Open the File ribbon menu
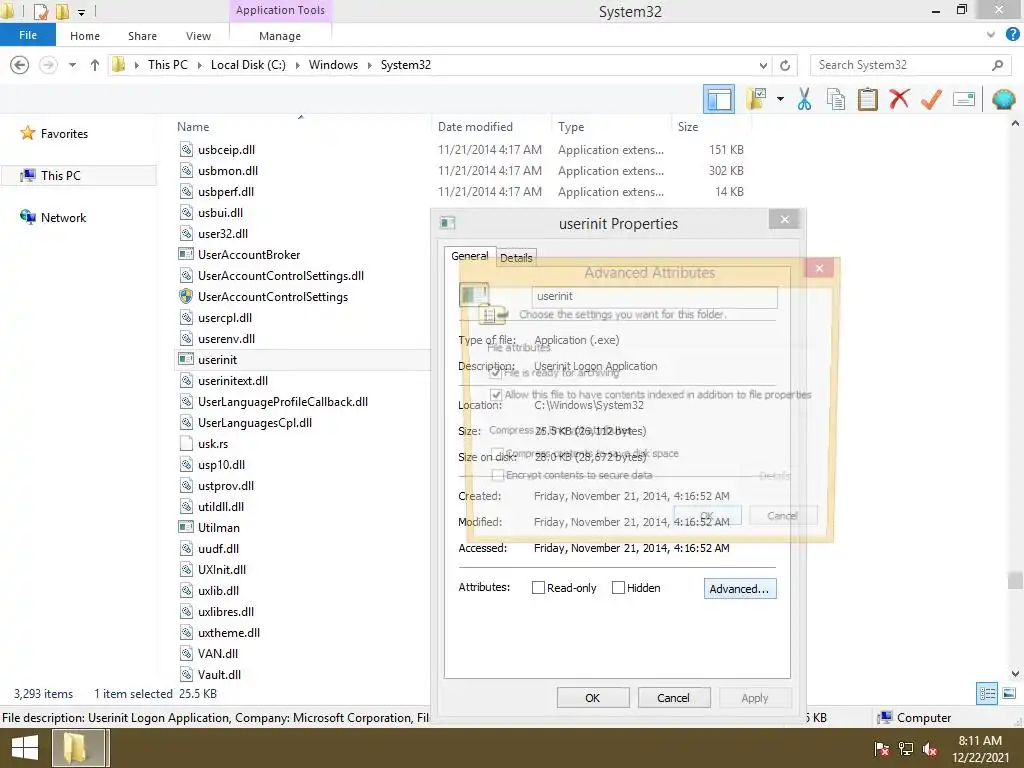 click(x=27, y=35)
